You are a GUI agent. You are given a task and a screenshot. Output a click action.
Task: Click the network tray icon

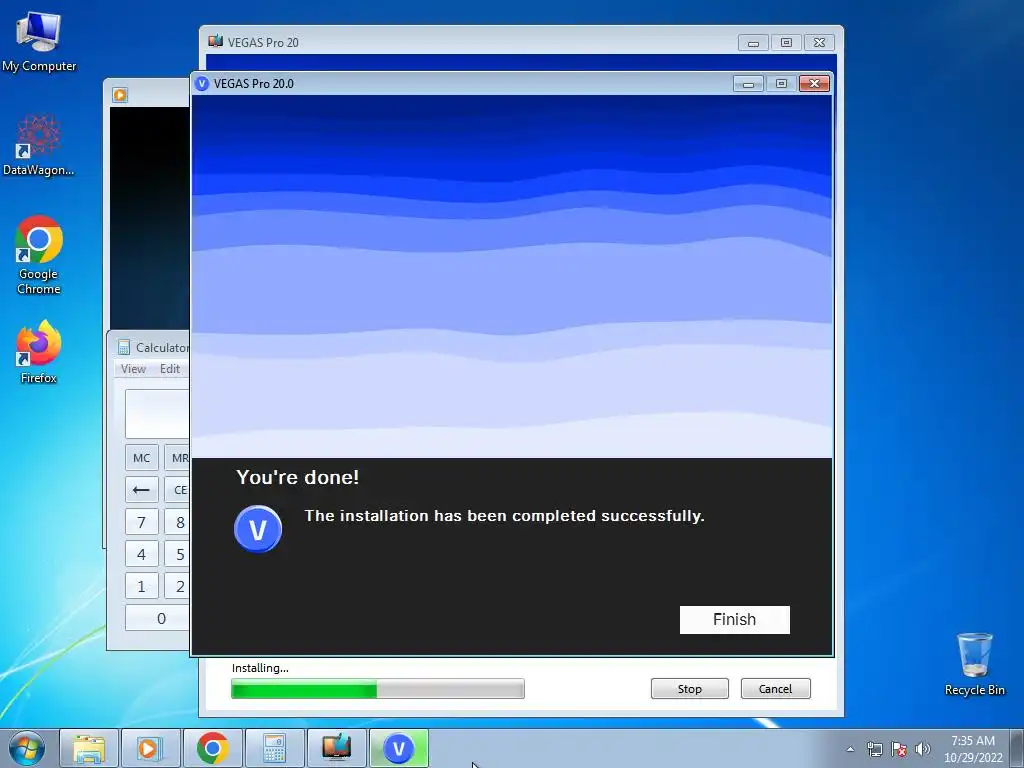(874, 749)
